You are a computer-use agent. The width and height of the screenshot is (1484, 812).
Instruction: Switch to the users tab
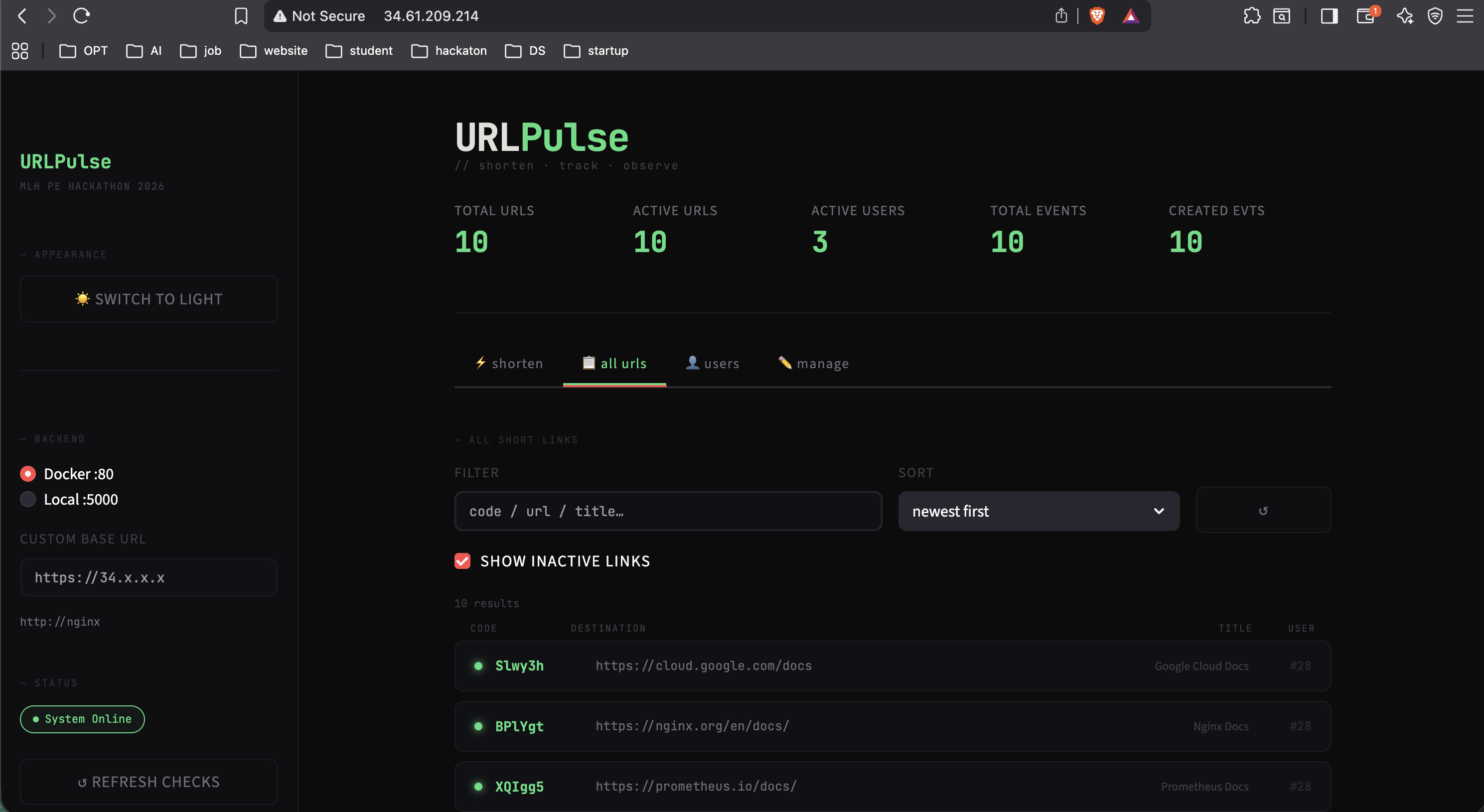click(712, 363)
